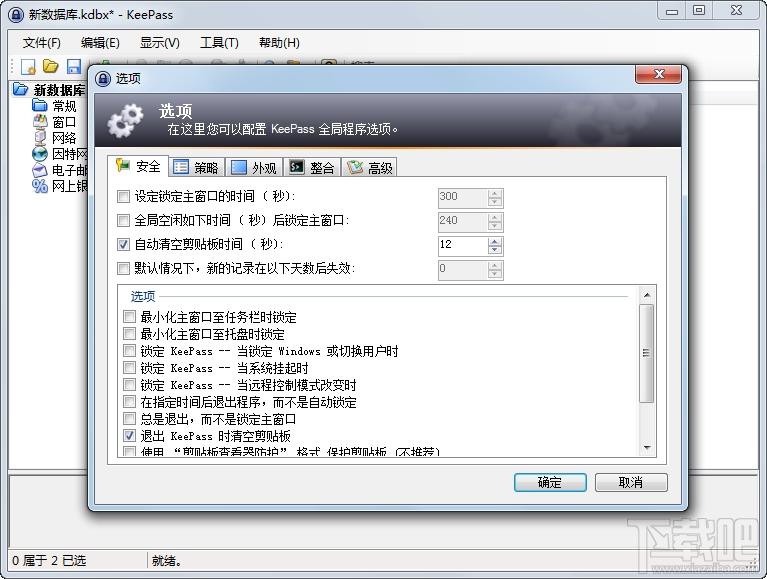Close the 选项 dialog with red X
This screenshot has height=579, width=767.
658,74
